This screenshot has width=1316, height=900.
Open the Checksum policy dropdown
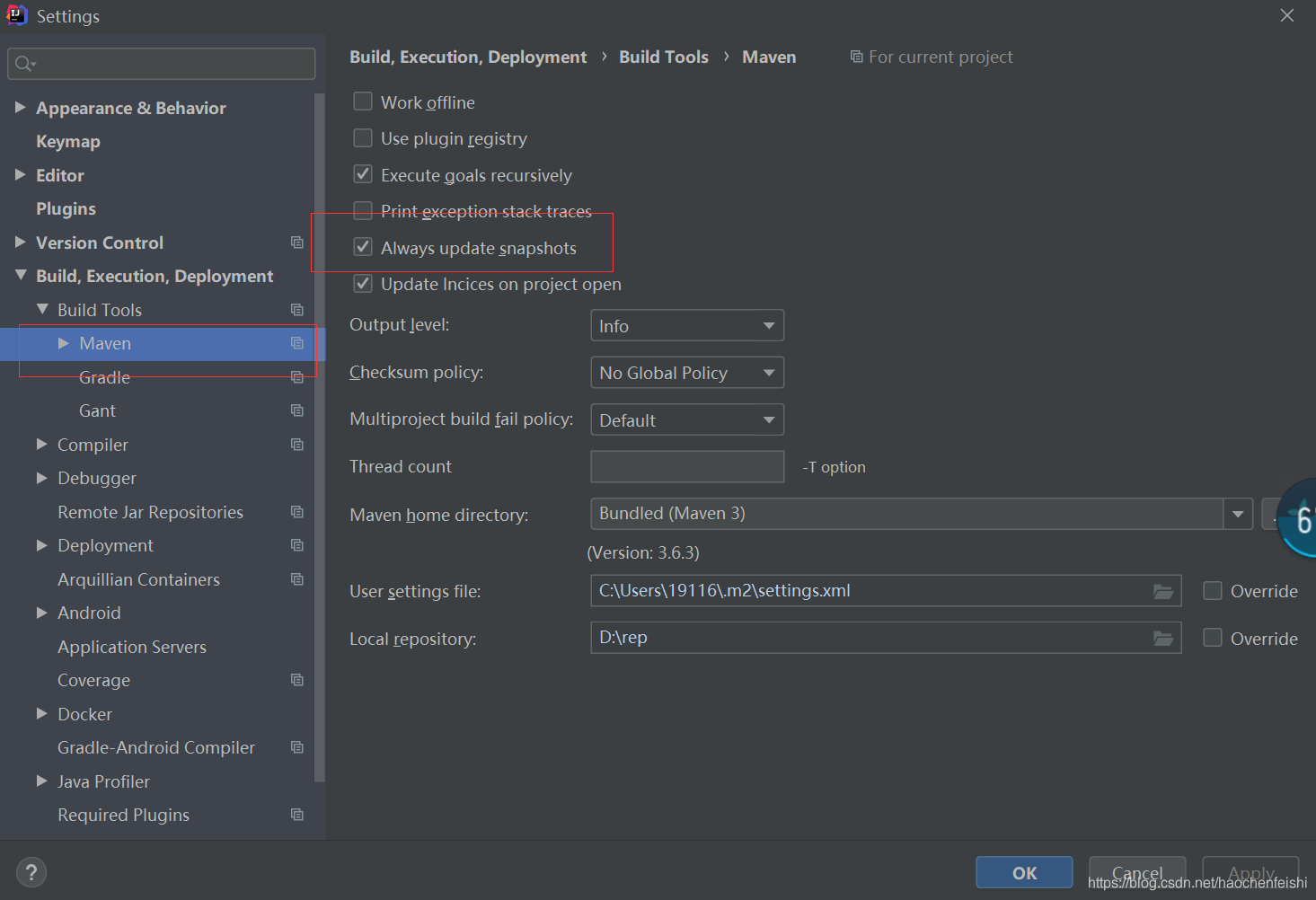[687, 372]
